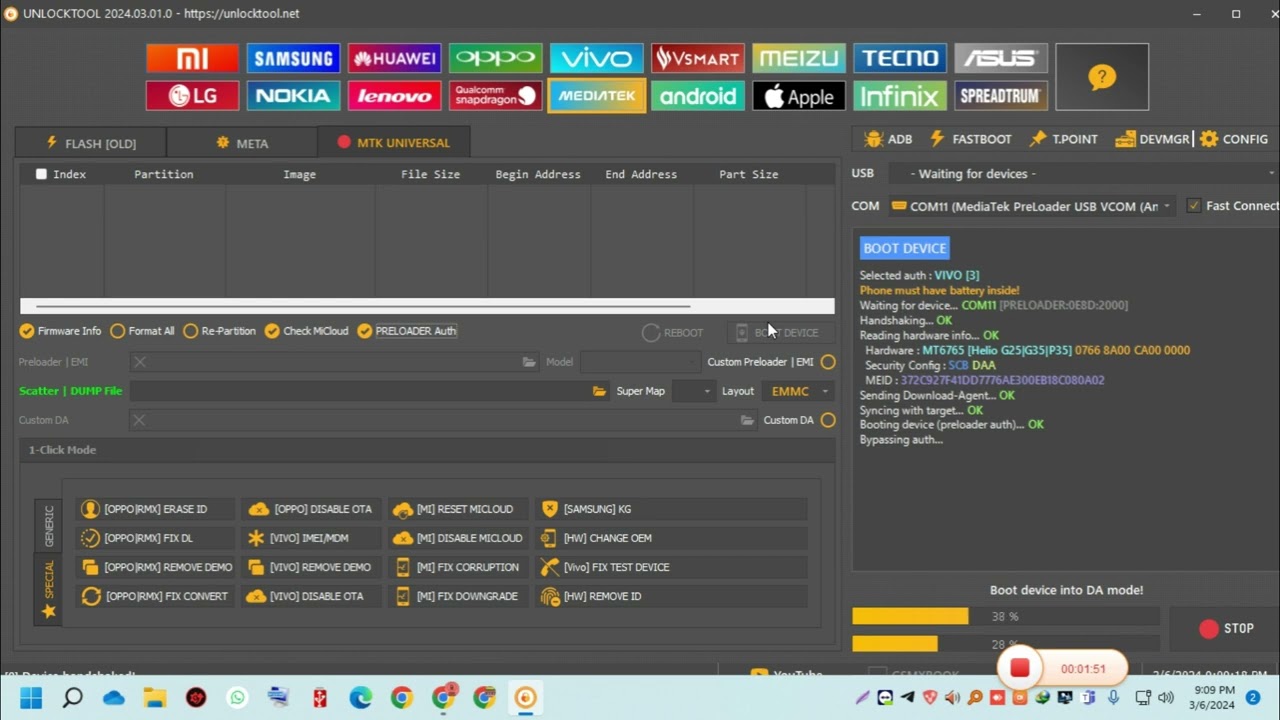Select the Spreadtrum chipset icon
The width and height of the screenshot is (1280, 720).
click(x=1000, y=96)
